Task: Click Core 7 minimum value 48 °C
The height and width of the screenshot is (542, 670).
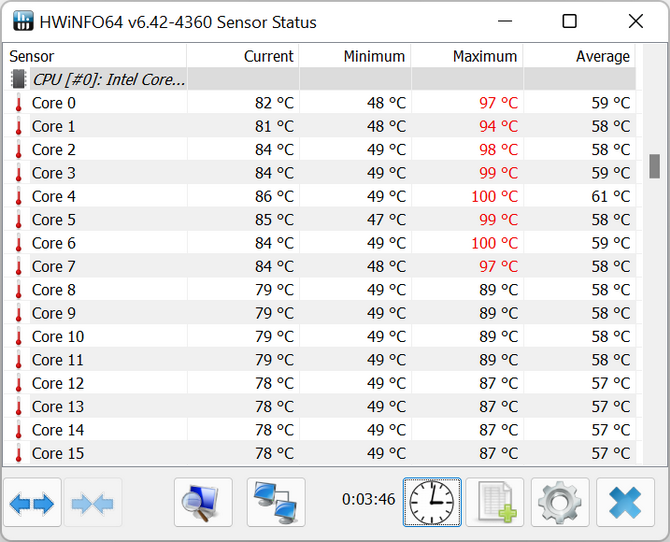Action: pyautogui.click(x=386, y=267)
